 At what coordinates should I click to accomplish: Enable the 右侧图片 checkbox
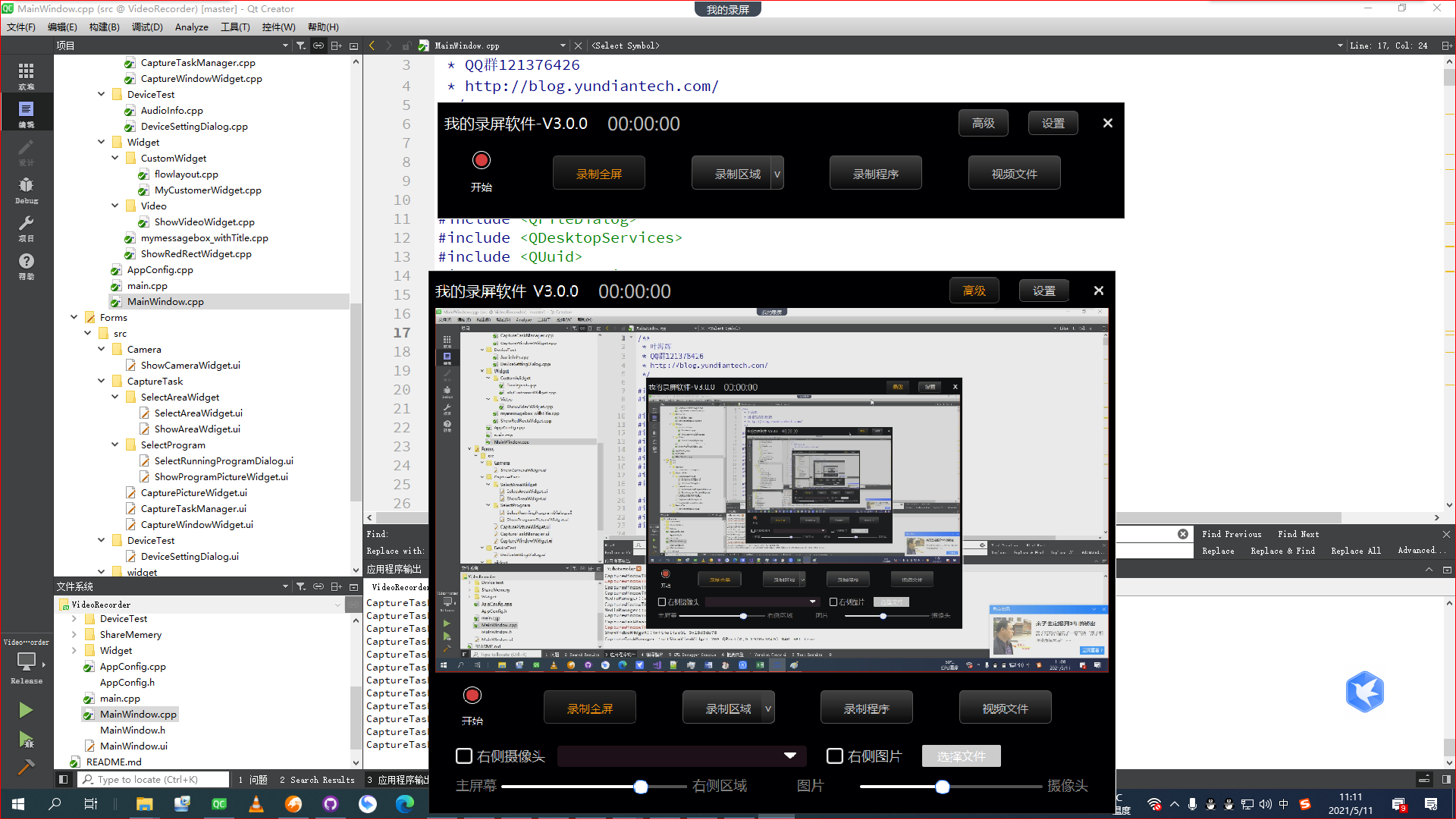(x=835, y=756)
